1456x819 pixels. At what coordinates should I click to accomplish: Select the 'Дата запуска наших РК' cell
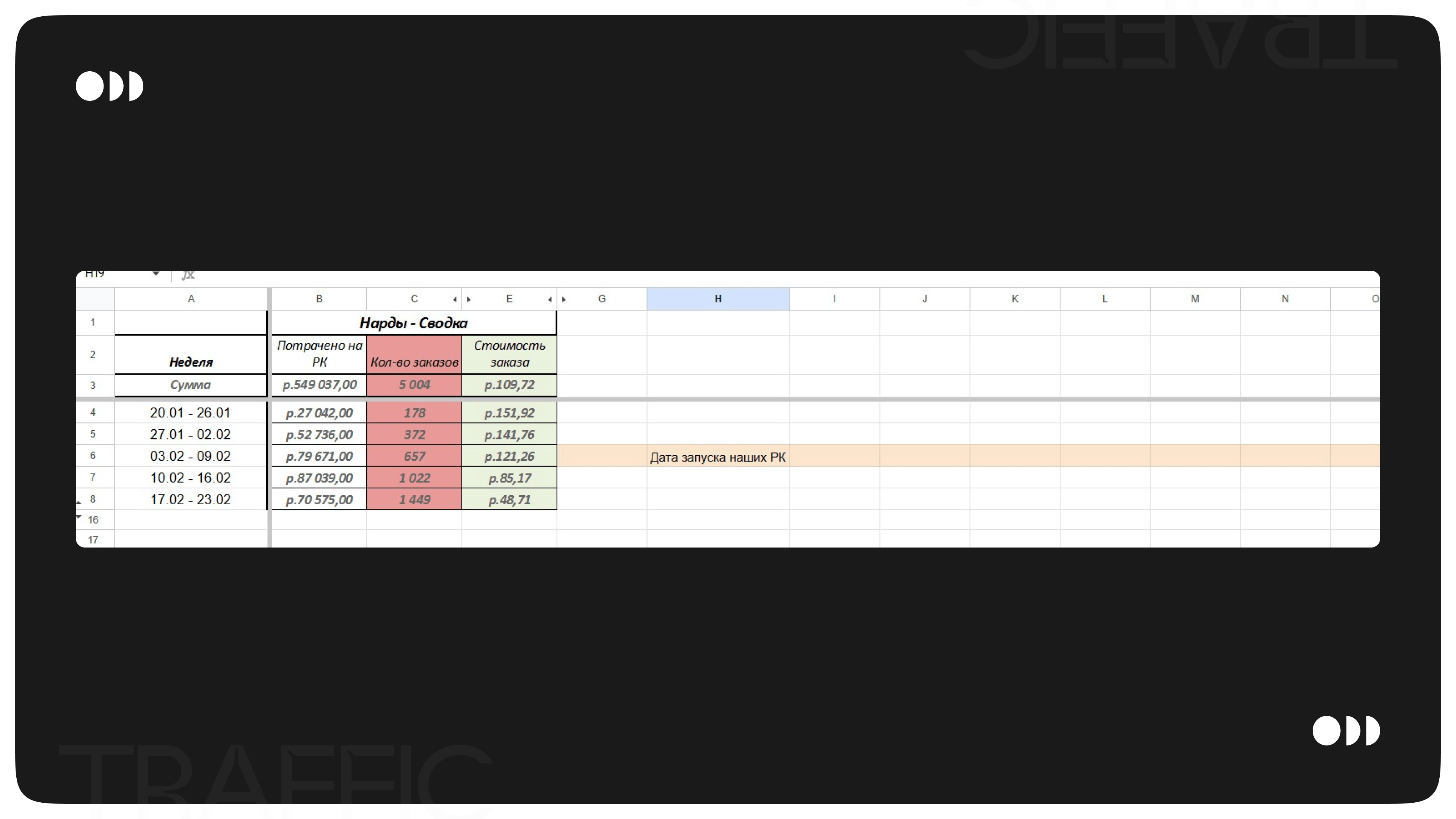coord(718,457)
